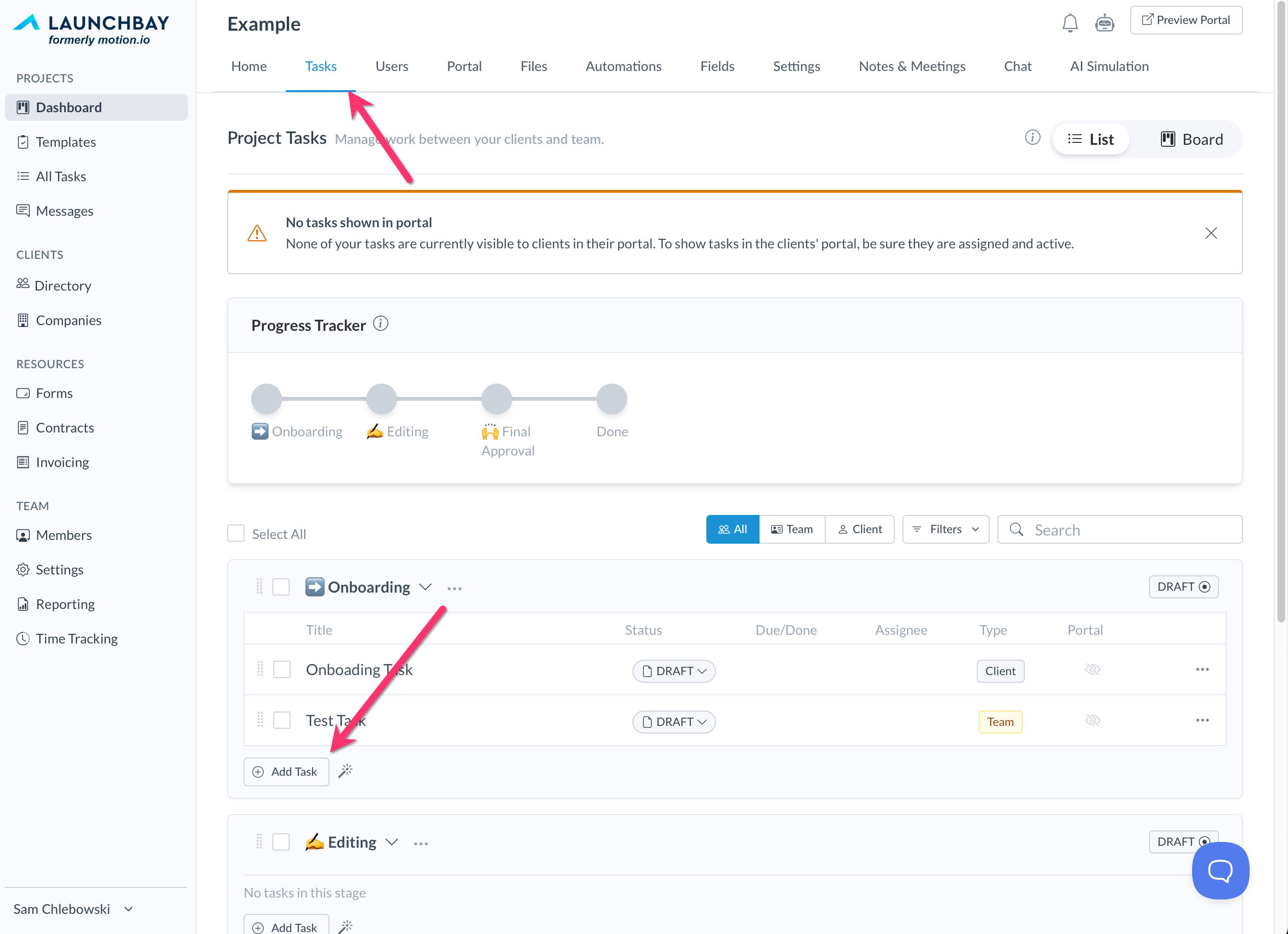Viewport: 1288px width, 934px height.
Task: Open the Notes & Meetings tab
Action: point(912,67)
